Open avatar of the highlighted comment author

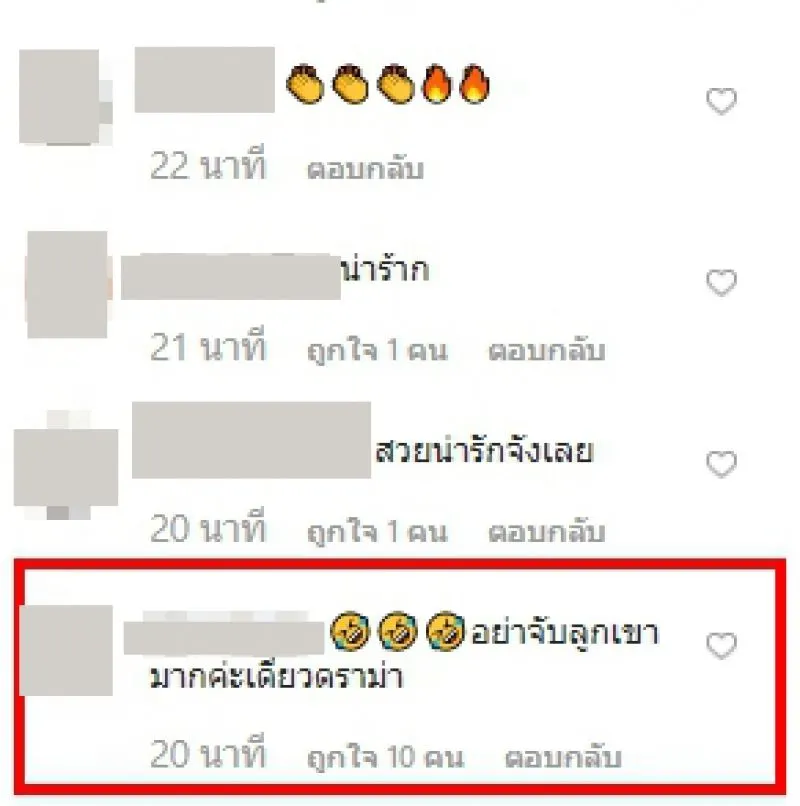point(66,650)
